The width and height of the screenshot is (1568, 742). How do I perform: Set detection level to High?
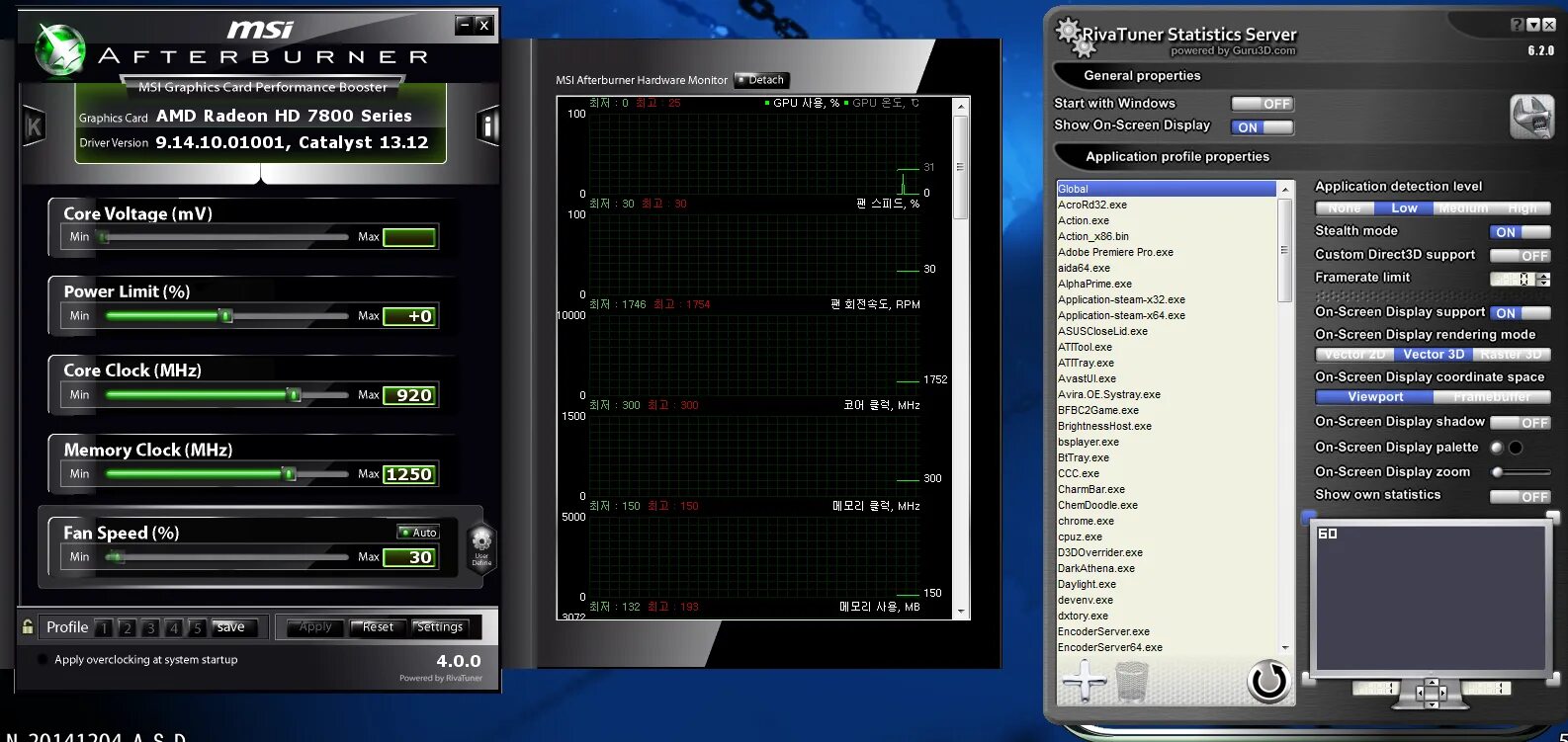pyautogui.click(x=1523, y=208)
